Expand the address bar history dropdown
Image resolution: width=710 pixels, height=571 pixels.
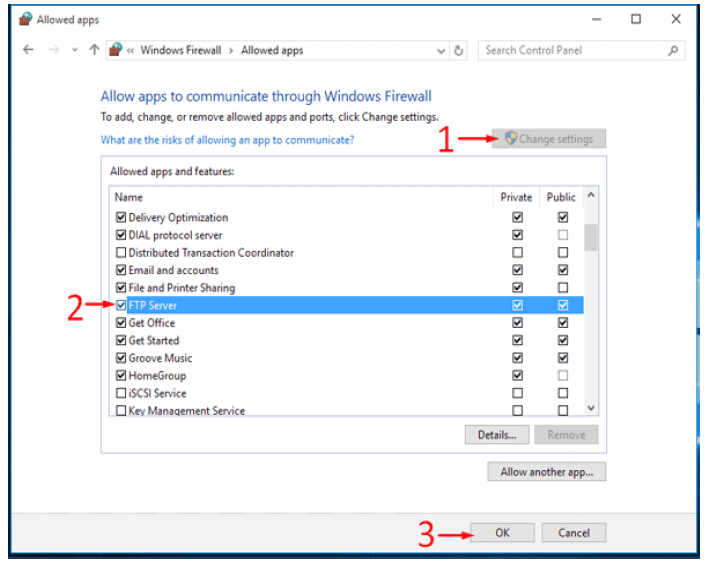441,51
